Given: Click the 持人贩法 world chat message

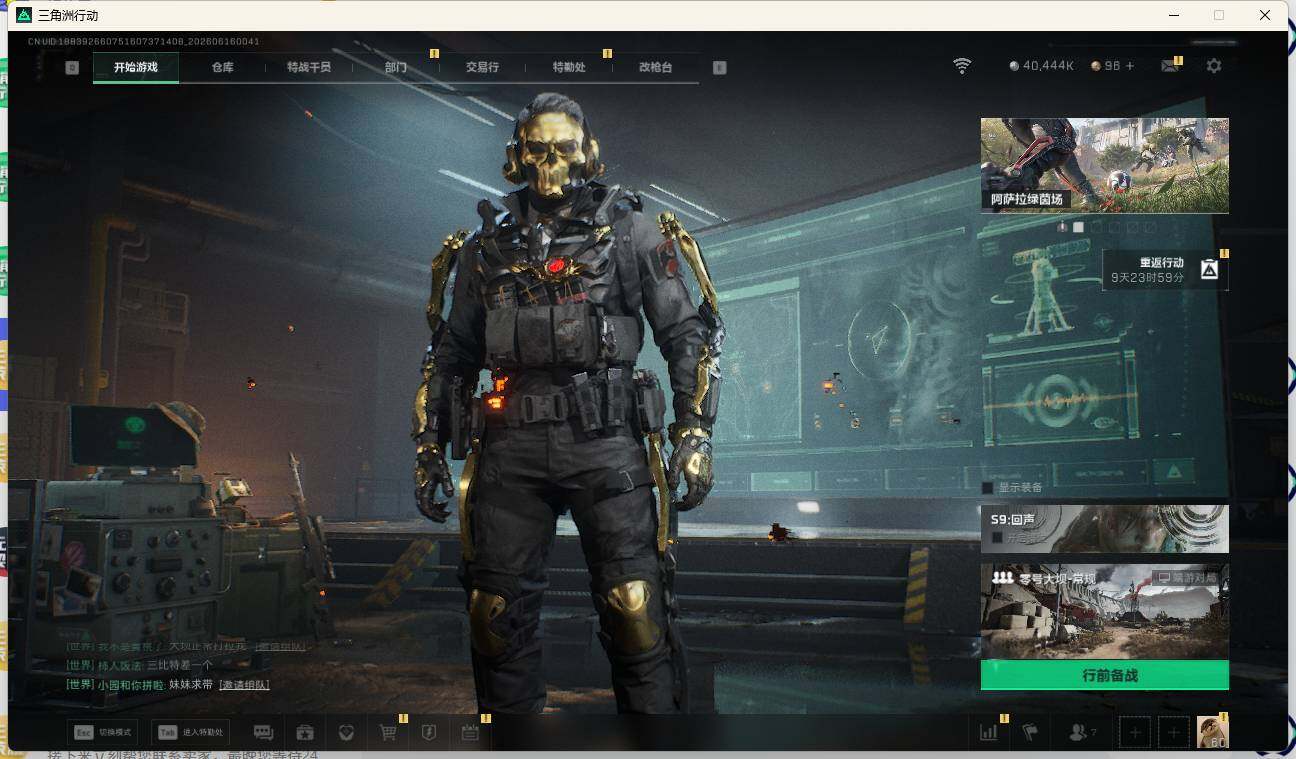Looking at the screenshot, I should (140, 665).
